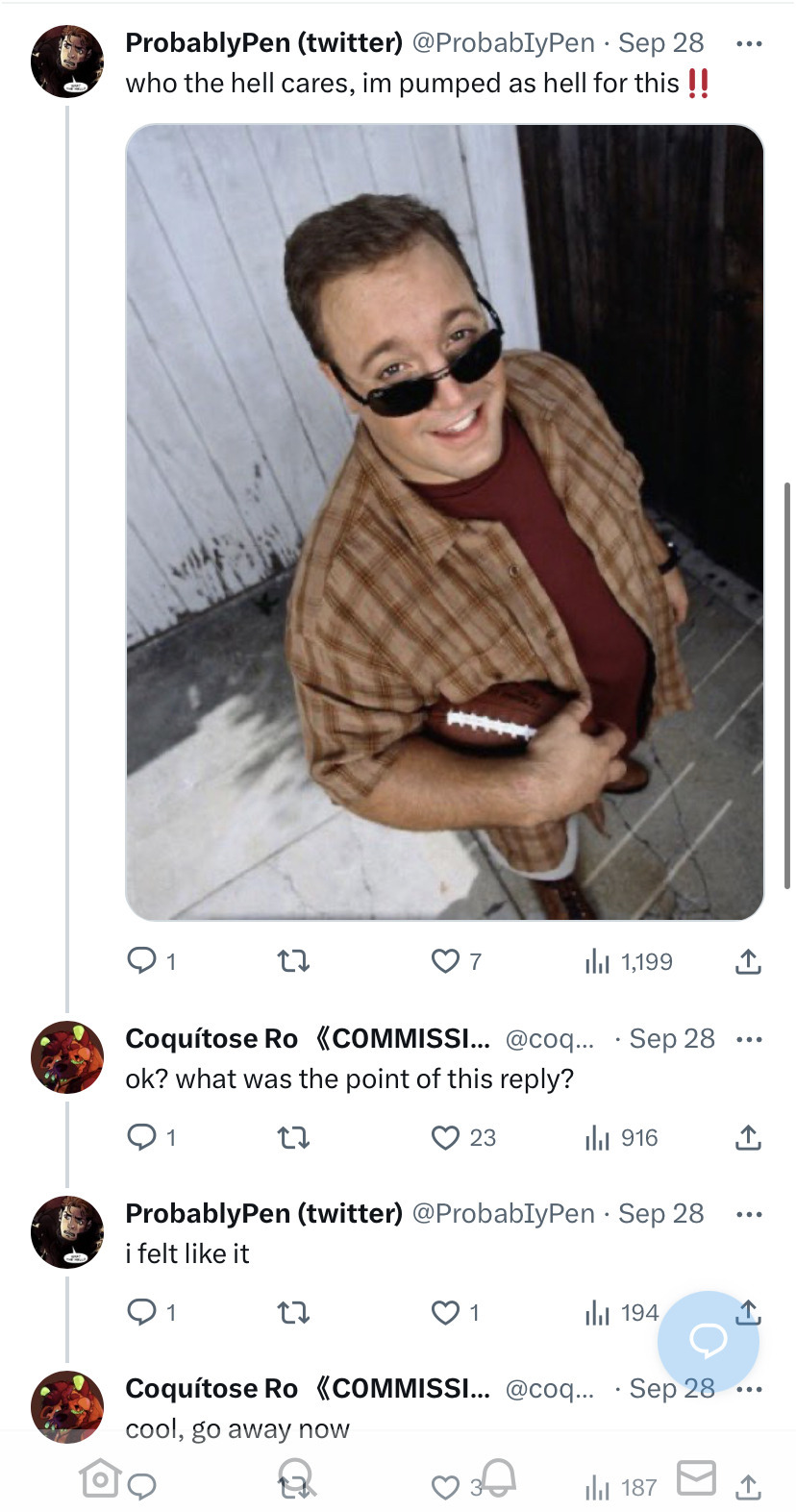Screen dimensions: 796x1512
Task: Open more options on "what was the point" tweet
Action: tap(748, 1039)
